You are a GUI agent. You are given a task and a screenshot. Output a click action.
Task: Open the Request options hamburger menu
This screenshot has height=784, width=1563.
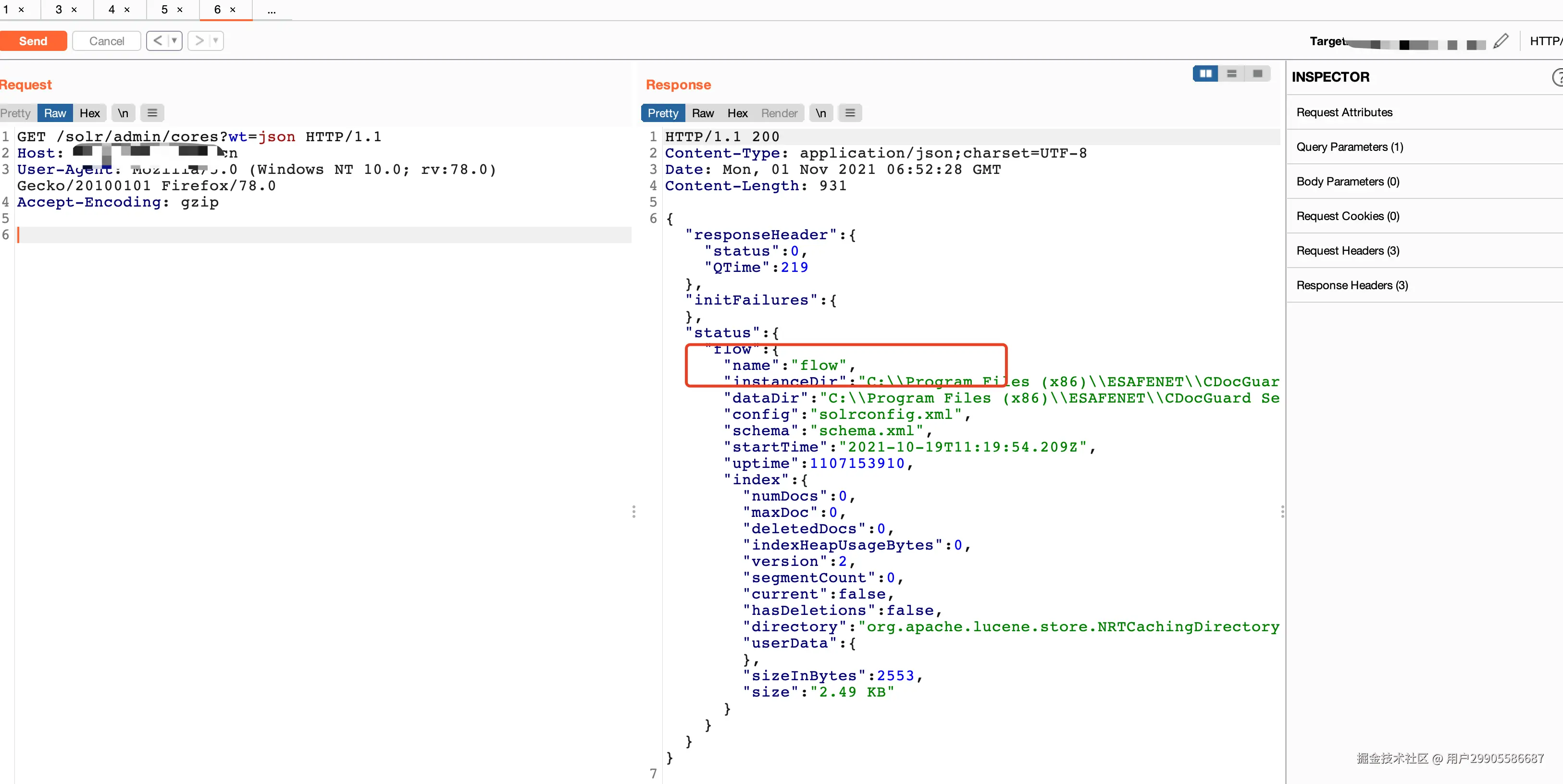(x=152, y=113)
